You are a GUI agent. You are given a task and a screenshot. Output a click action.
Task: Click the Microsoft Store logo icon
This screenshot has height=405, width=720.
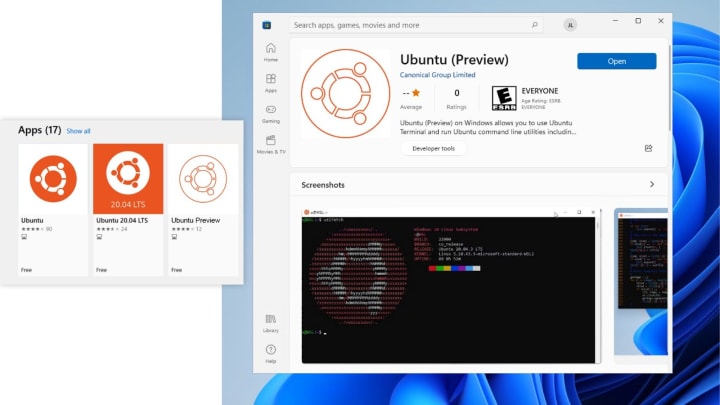point(266,25)
